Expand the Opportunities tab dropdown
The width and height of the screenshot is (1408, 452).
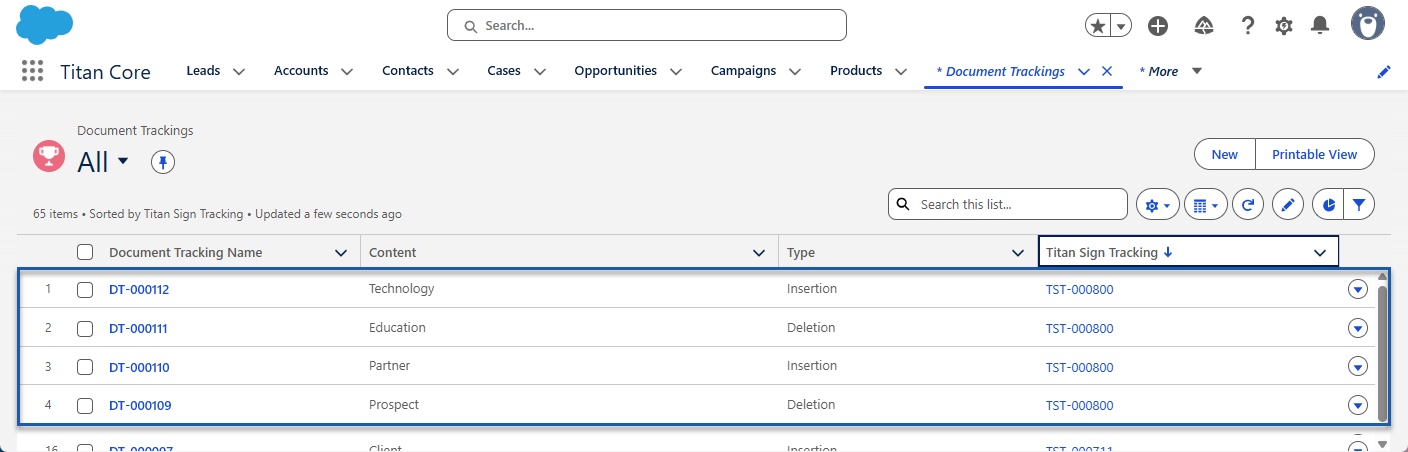(676, 72)
